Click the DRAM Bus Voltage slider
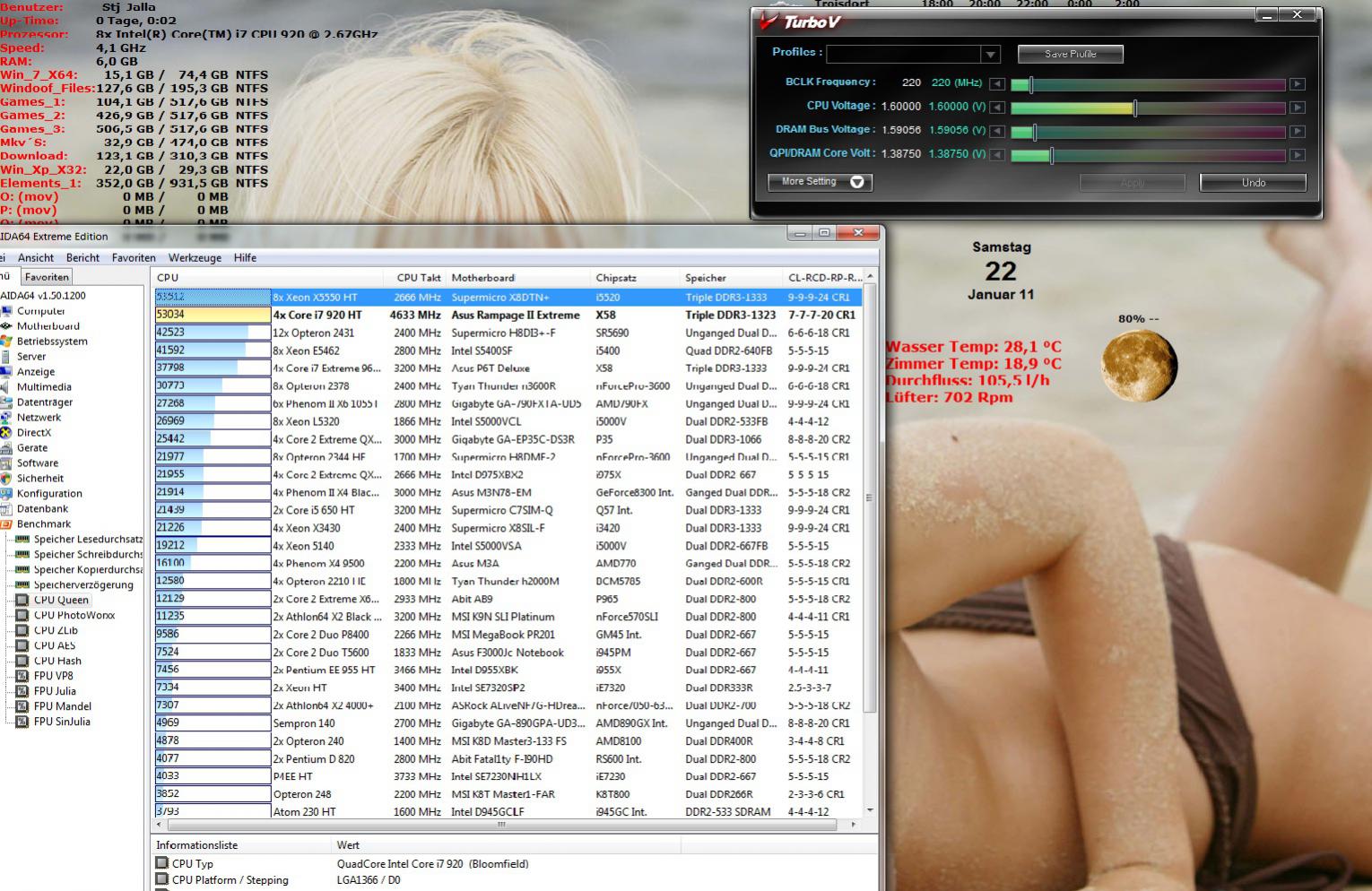Screen dimensions: 1372x891 (x=1148, y=132)
